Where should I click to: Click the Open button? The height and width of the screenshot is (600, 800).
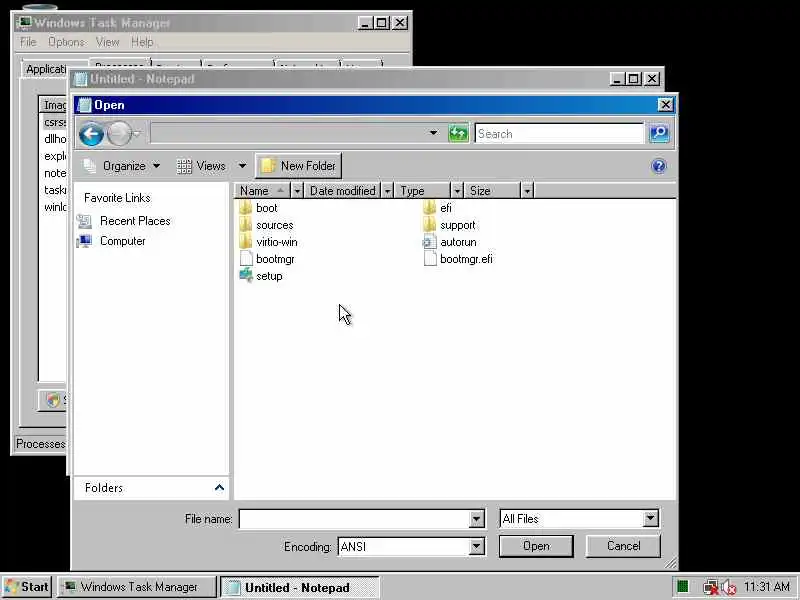point(536,546)
